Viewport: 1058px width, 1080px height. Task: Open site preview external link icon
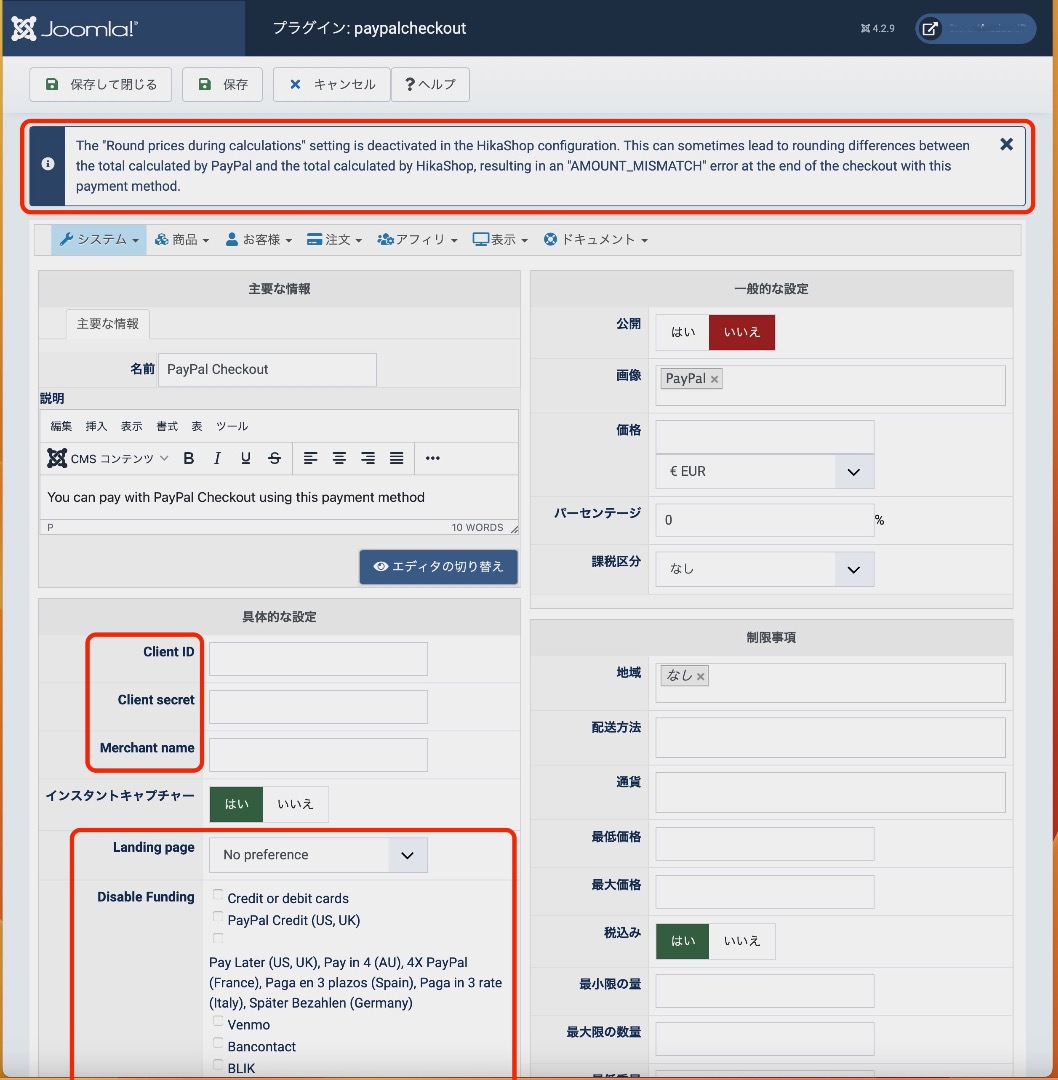click(x=930, y=29)
